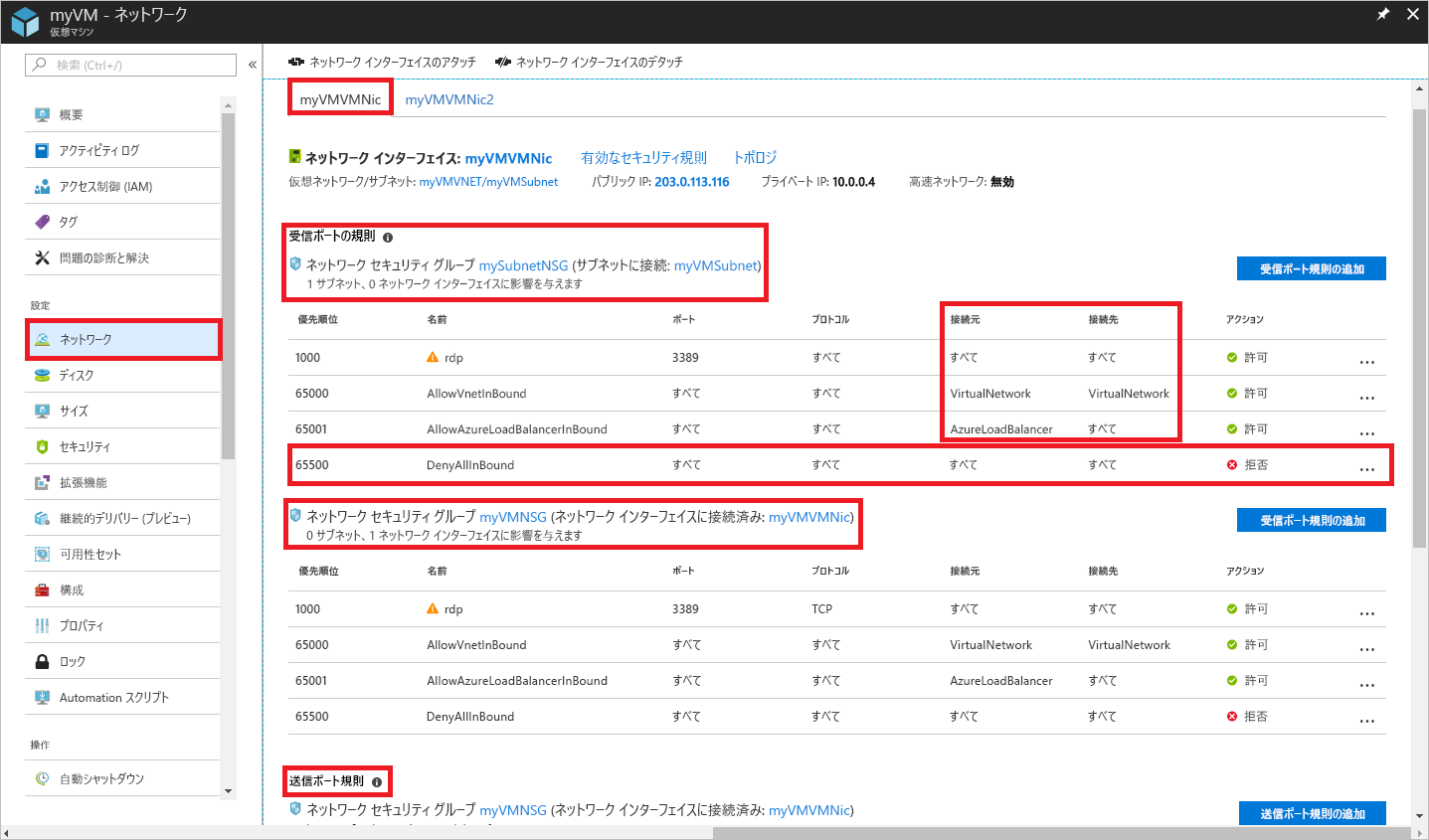
Task: Open more options for mySubnetNSG rdp rule
Action: (x=1367, y=362)
